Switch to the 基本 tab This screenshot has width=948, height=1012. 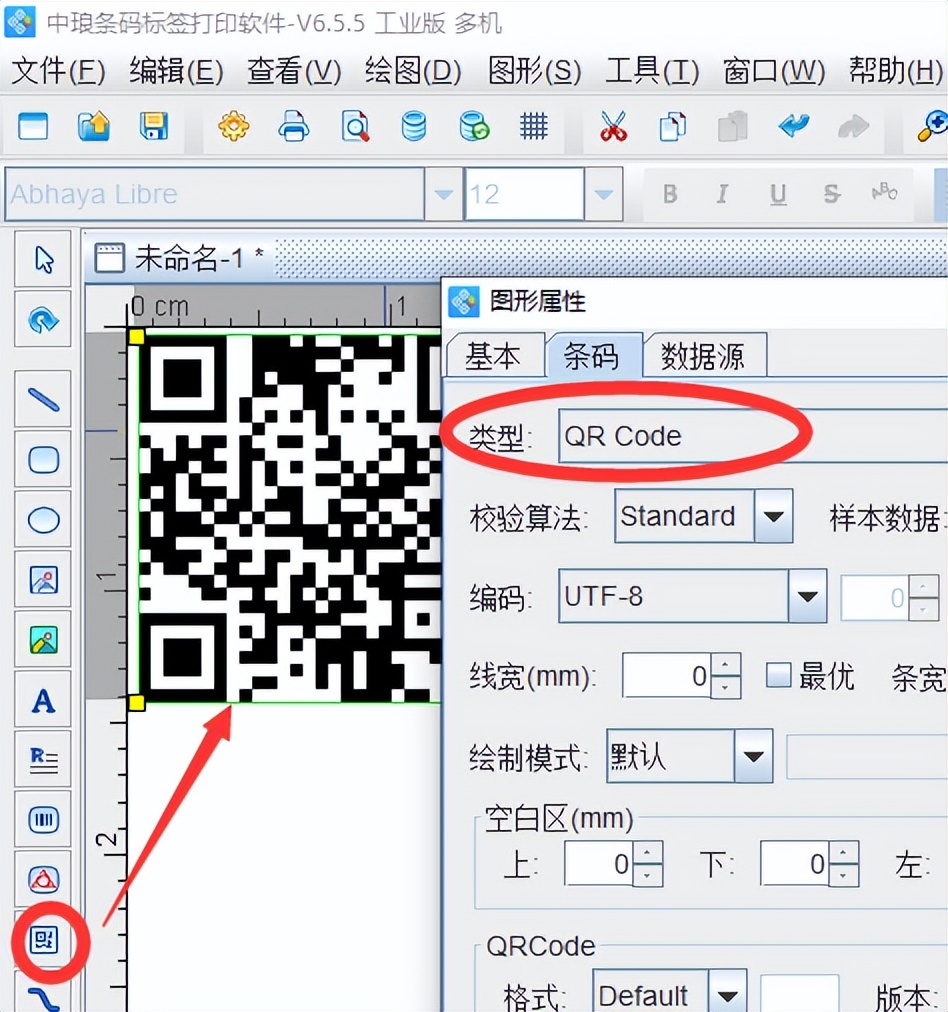pos(494,356)
